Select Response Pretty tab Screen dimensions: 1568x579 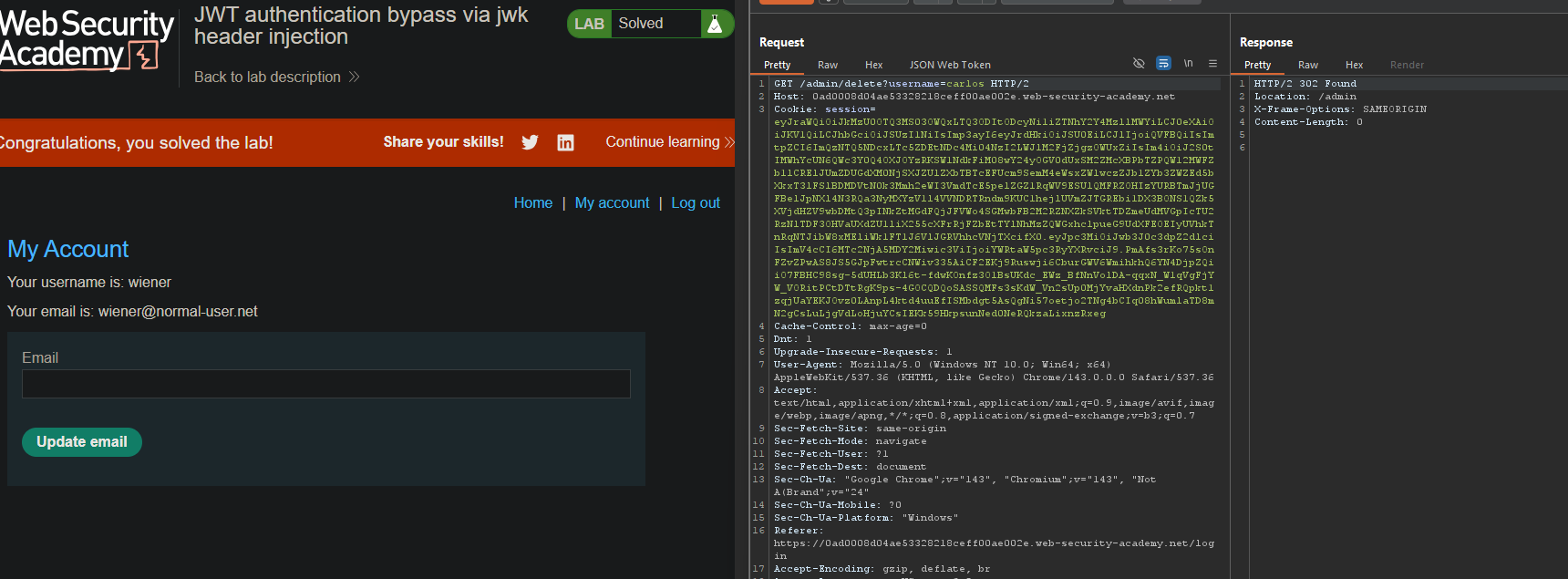pyautogui.click(x=1257, y=65)
